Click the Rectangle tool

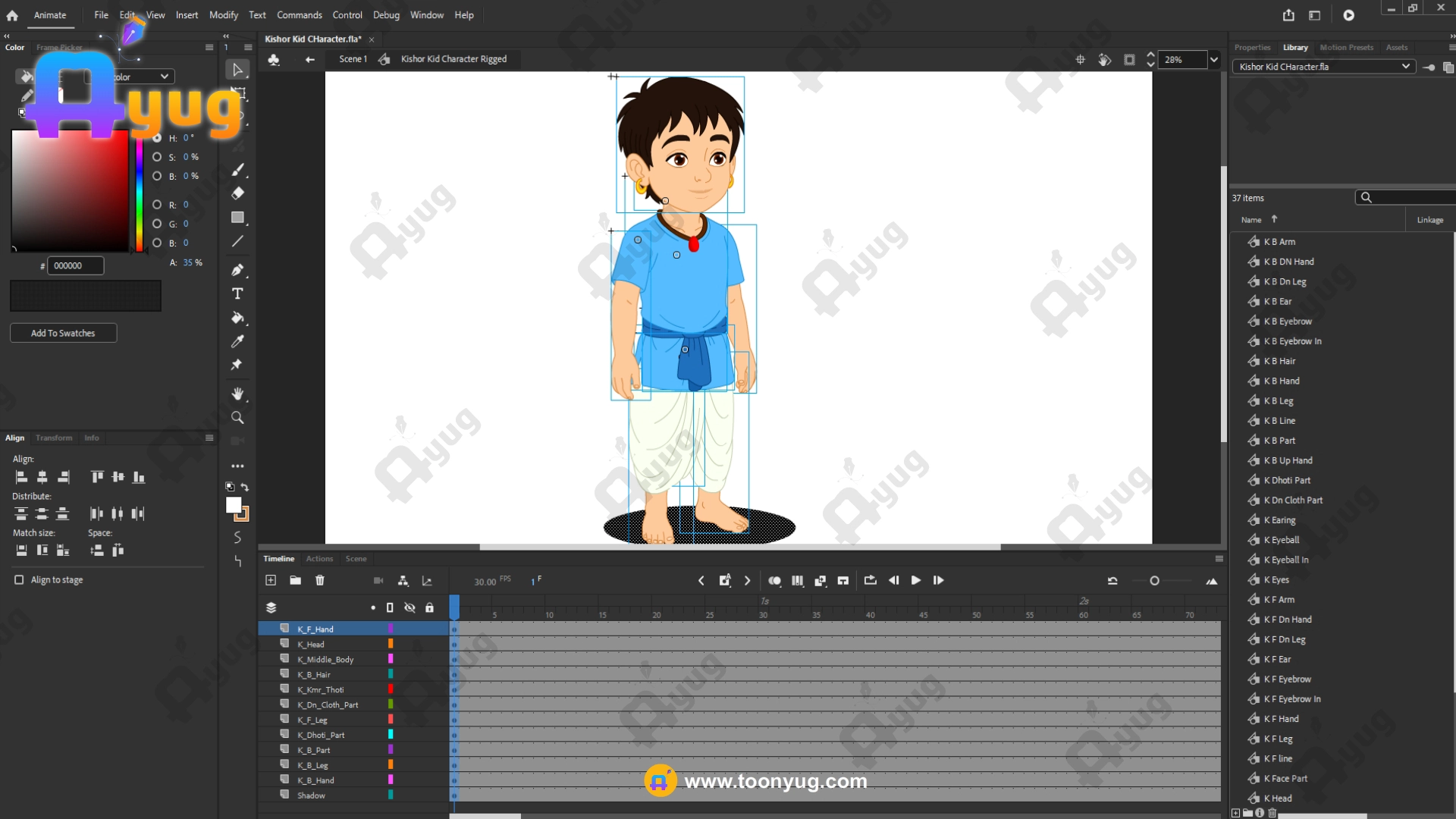click(x=237, y=218)
